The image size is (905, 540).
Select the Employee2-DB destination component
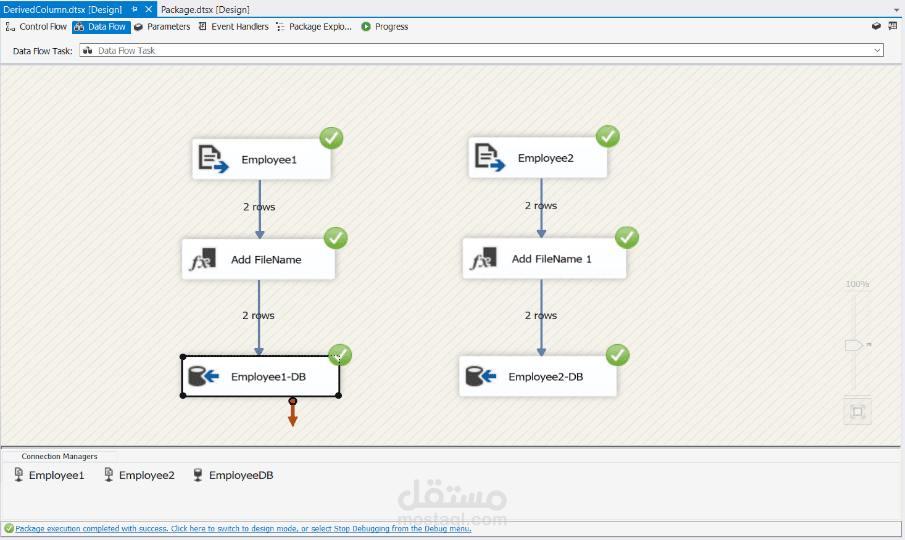click(x=538, y=376)
